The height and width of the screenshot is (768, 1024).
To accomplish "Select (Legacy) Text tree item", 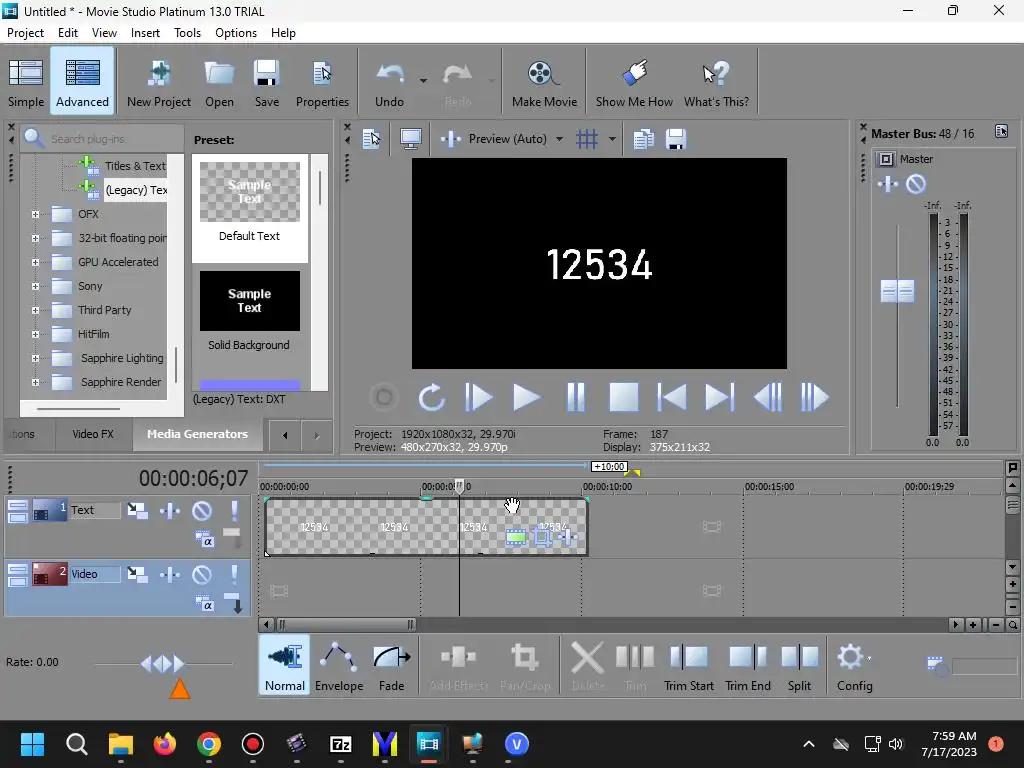I will coord(136,190).
